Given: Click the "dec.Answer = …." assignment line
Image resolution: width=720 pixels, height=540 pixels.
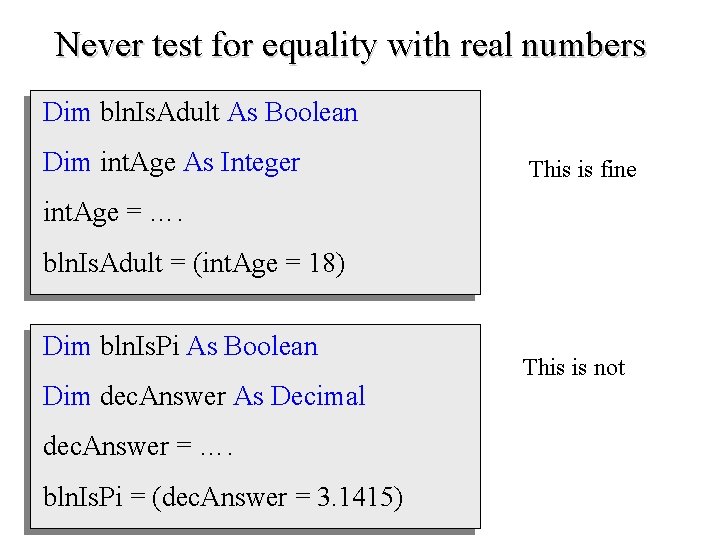Looking at the screenshot, I should [138, 446].
